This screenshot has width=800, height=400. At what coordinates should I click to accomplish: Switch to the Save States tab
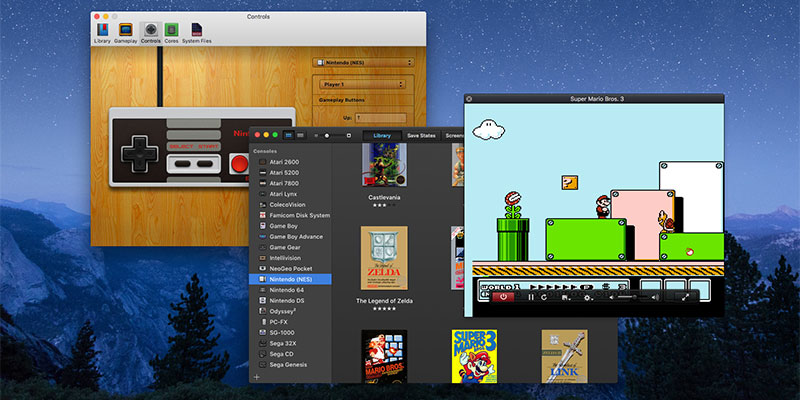[x=421, y=135]
